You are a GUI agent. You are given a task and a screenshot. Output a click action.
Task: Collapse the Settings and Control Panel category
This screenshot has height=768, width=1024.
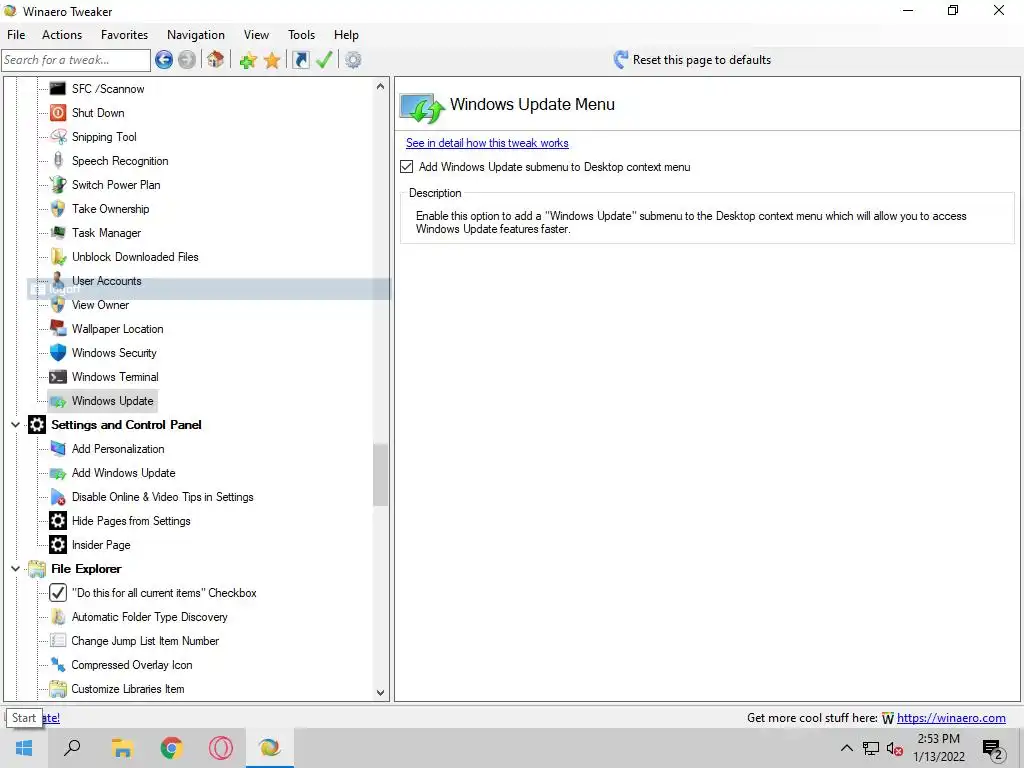[x=16, y=424]
